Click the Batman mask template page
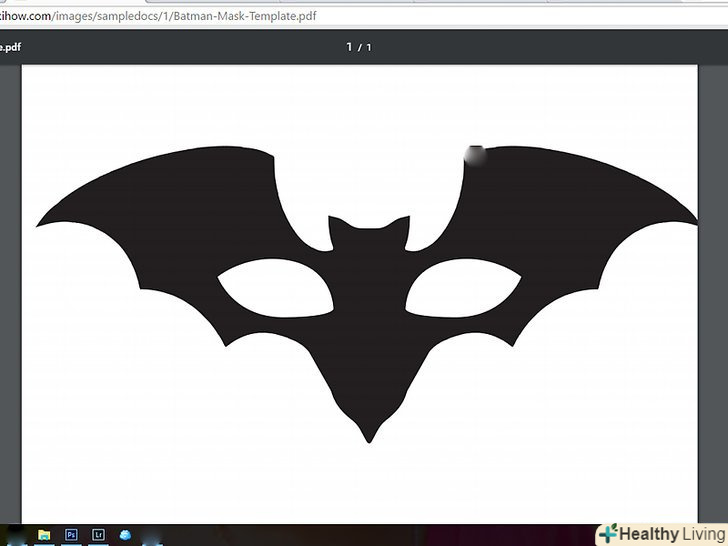Image resolution: width=728 pixels, height=546 pixels. tap(359, 294)
